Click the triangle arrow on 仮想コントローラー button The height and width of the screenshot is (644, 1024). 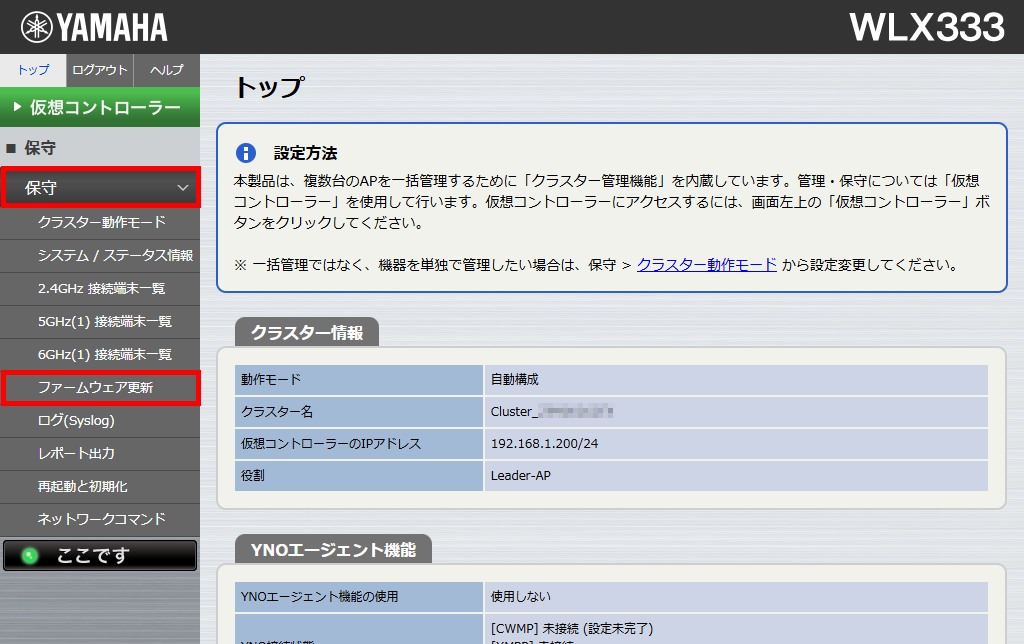click(17, 106)
